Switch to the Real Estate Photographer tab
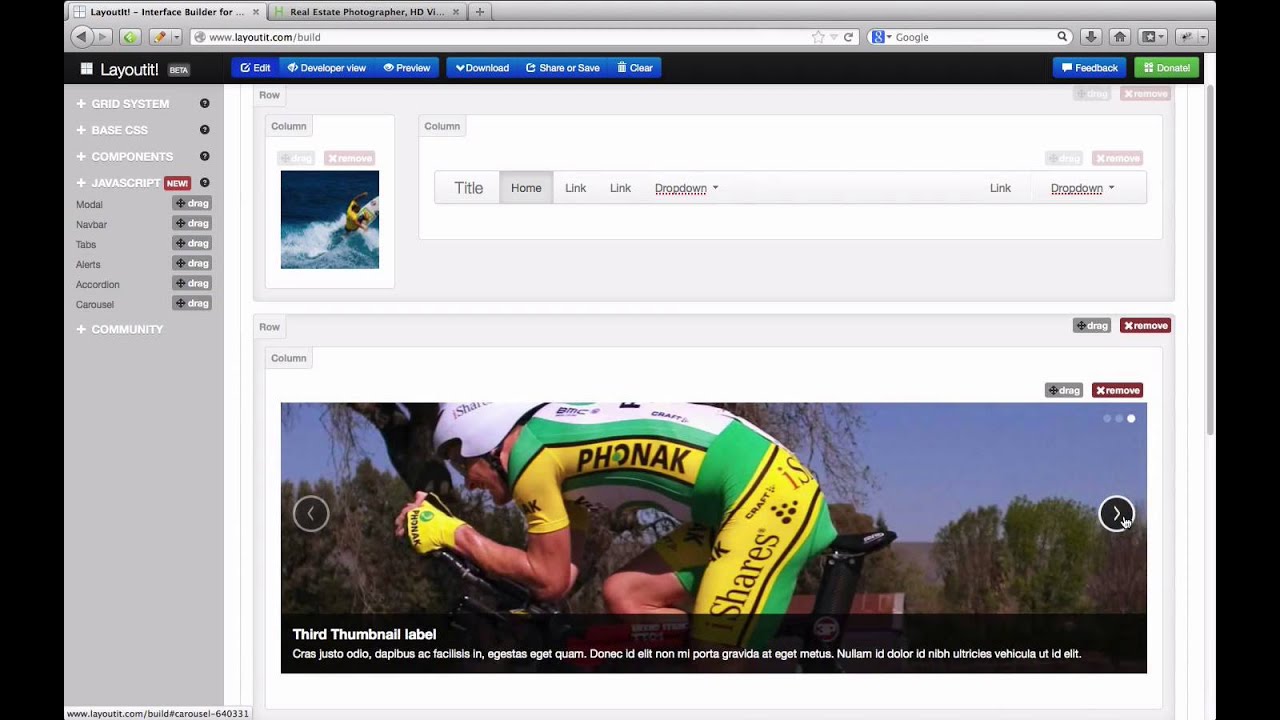This screenshot has width=1280, height=720. click(368, 12)
